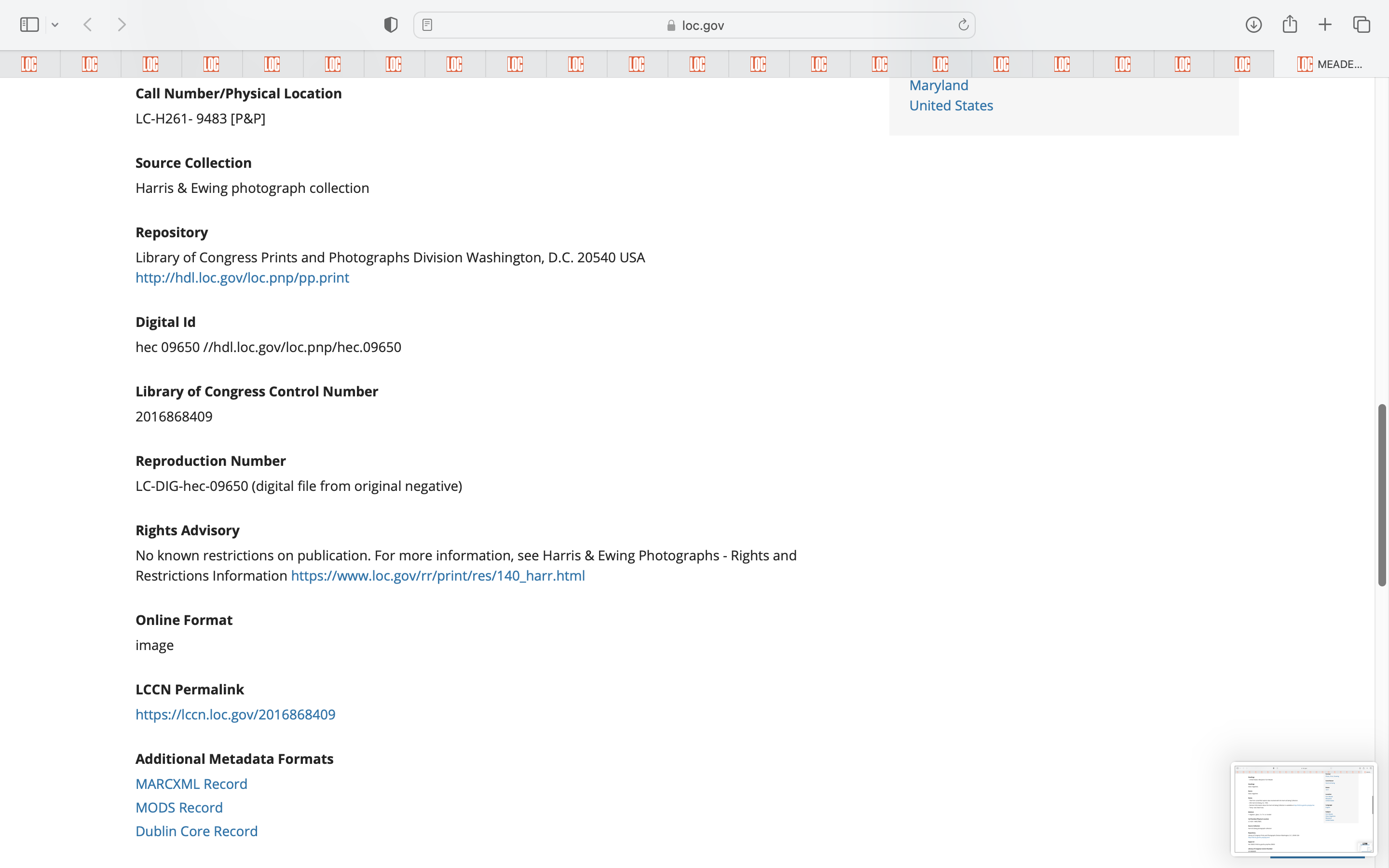Open the privacy report shield icon

[390, 25]
